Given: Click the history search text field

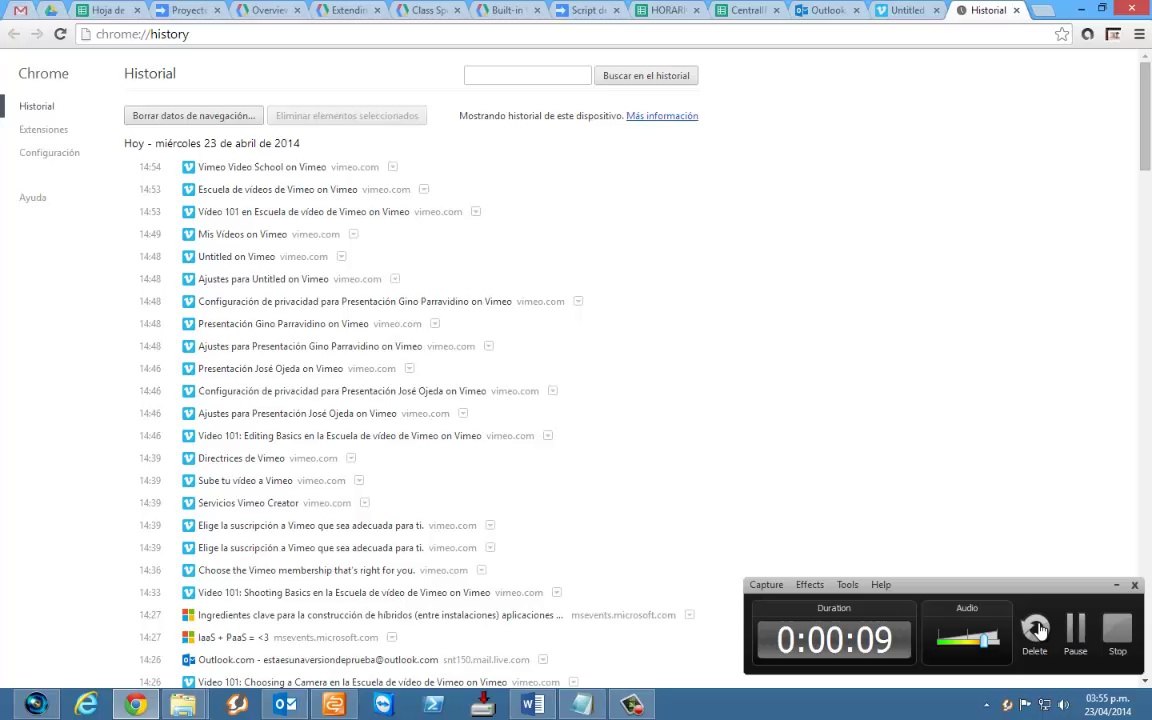Looking at the screenshot, I should pos(528,75).
